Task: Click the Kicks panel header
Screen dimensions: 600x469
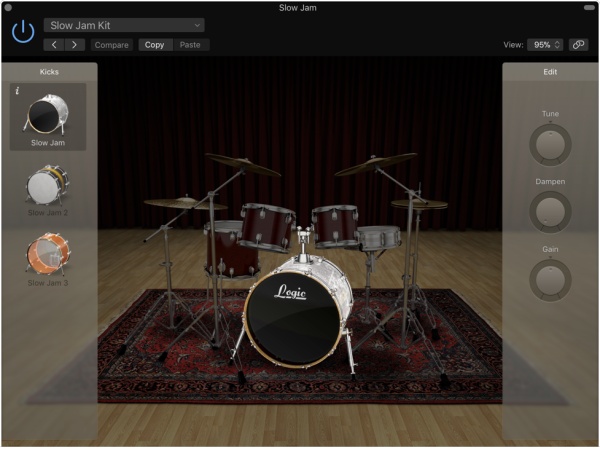Action: (49, 72)
